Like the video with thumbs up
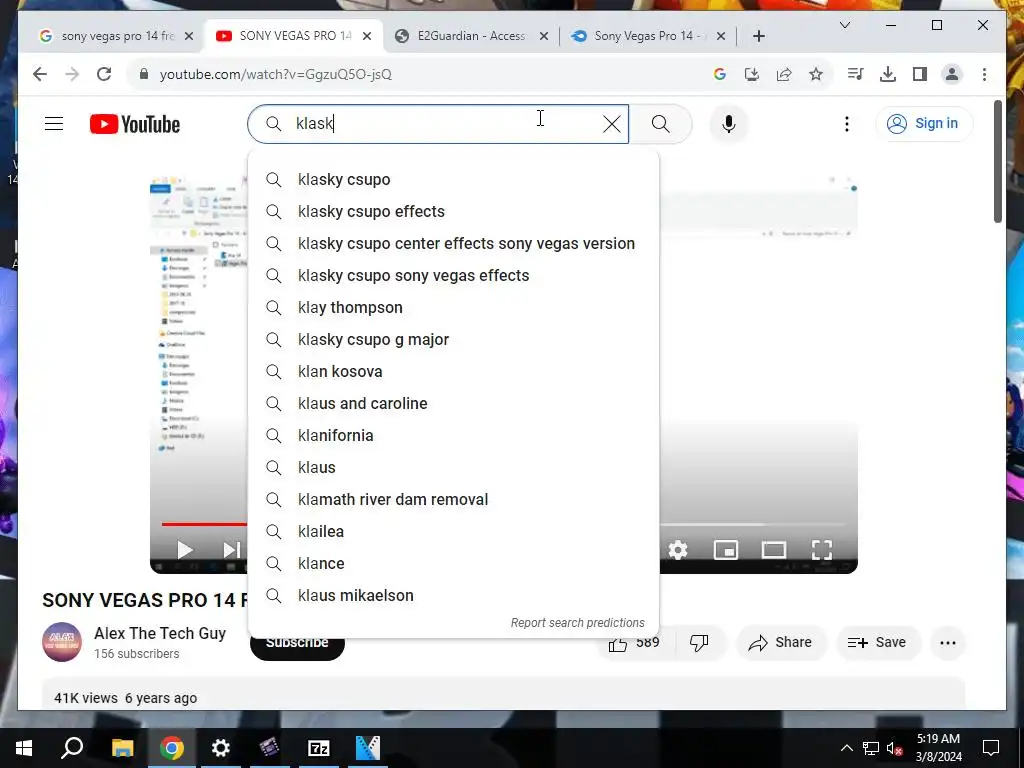 635,643
